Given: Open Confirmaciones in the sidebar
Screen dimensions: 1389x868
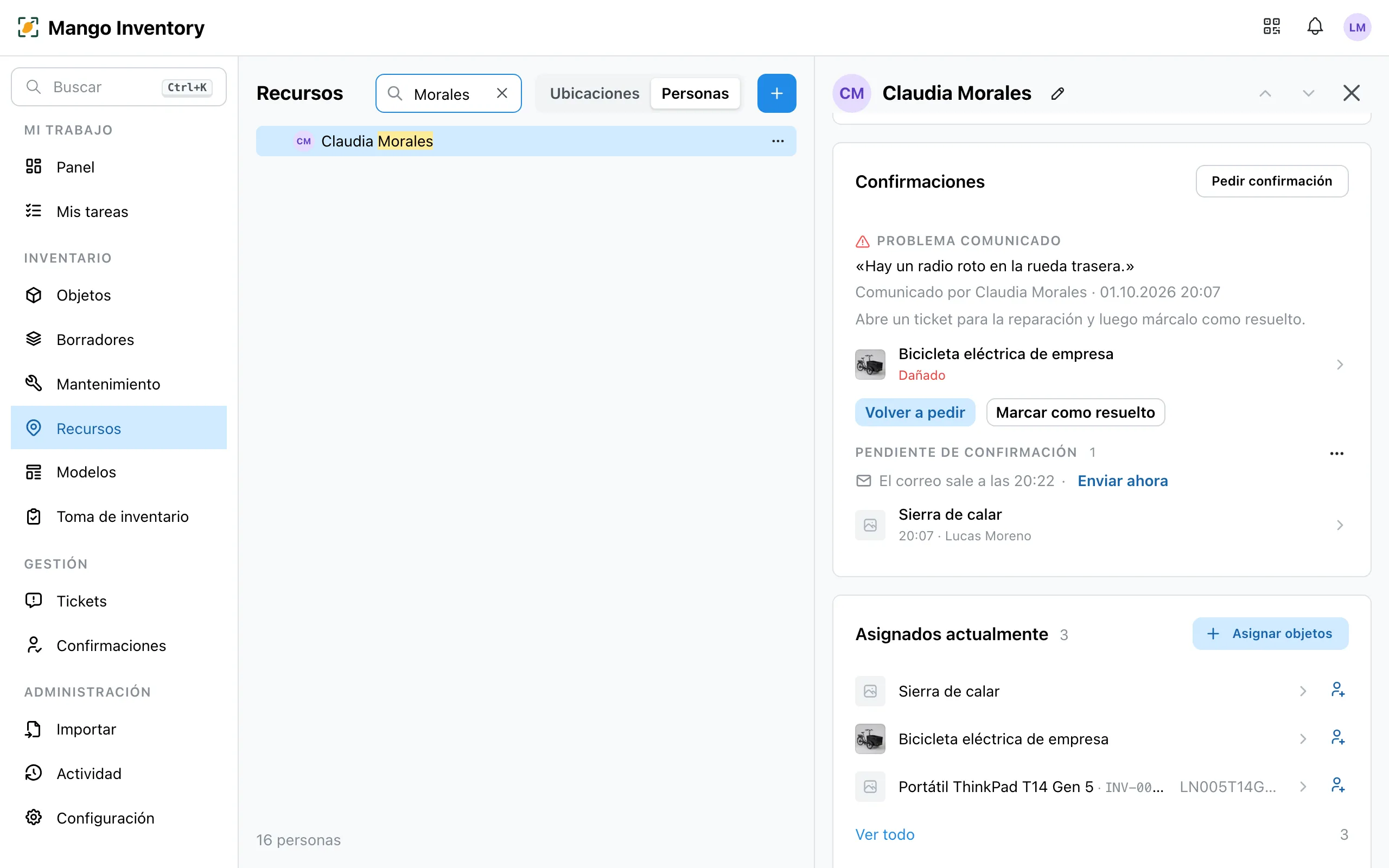Looking at the screenshot, I should click(119, 645).
